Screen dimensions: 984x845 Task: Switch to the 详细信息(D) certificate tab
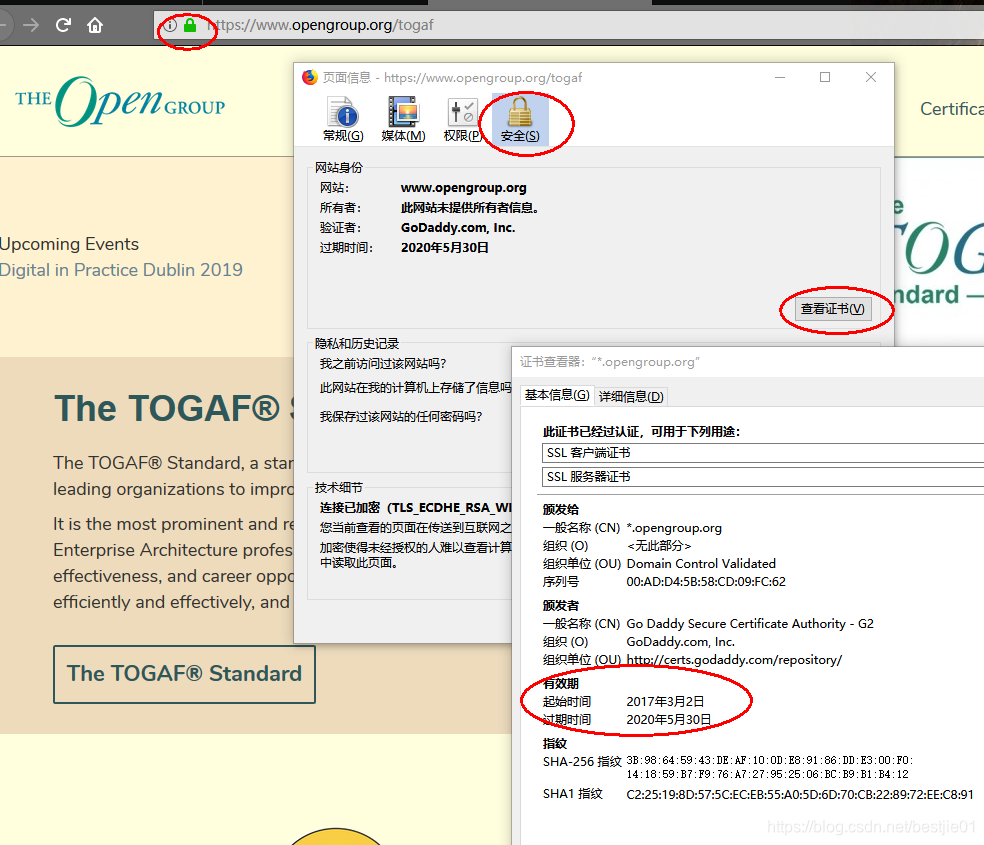[631, 396]
